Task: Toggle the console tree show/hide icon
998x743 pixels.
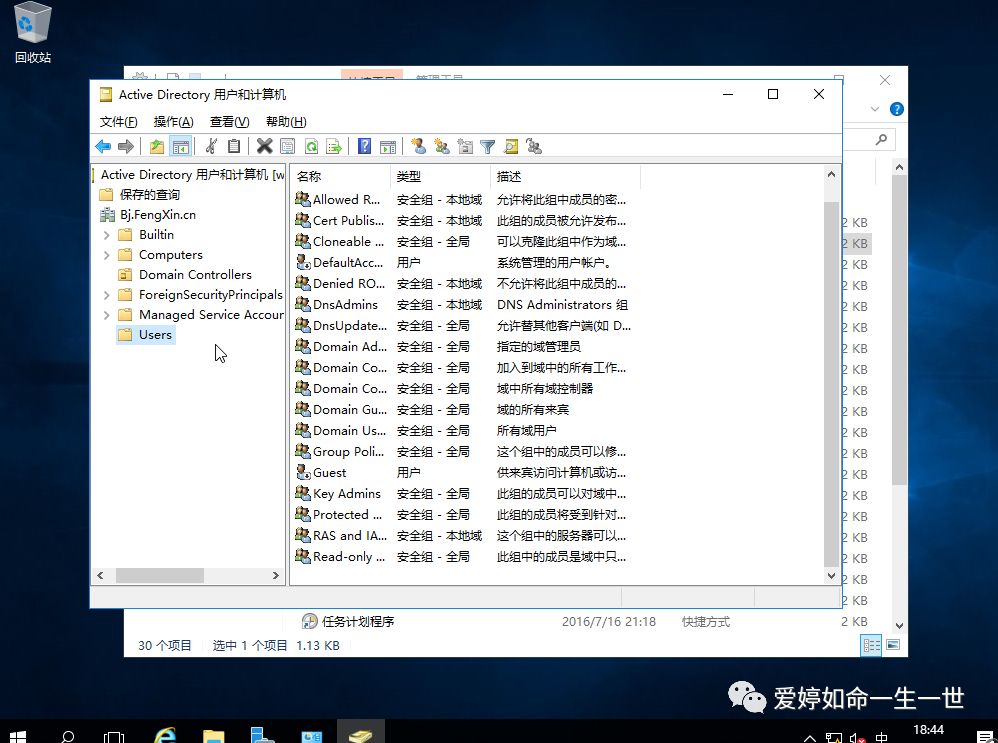Action: tap(181, 146)
